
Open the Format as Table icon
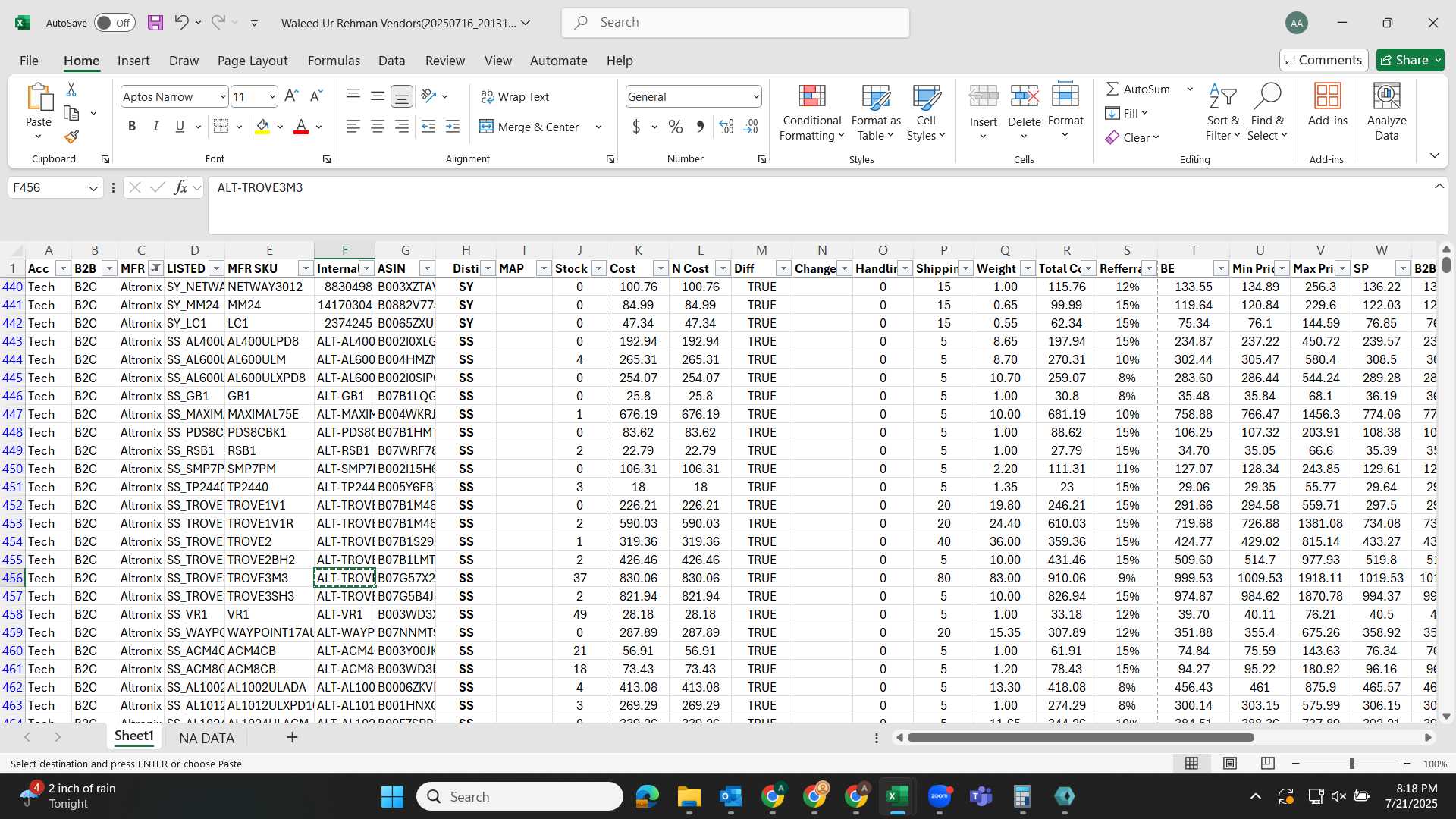(x=876, y=96)
